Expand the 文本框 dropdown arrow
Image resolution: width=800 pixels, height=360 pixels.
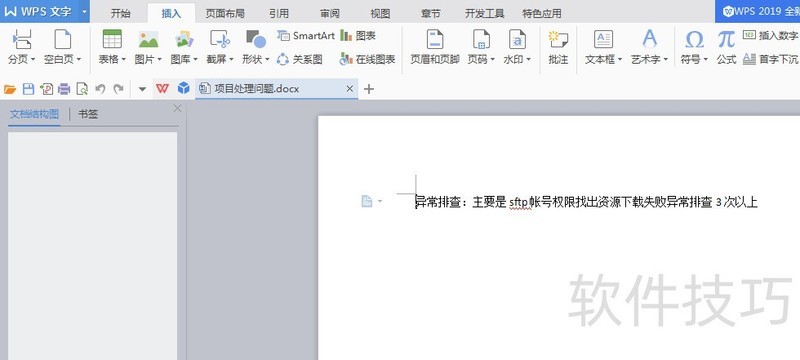pyautogui.click(x=620, y=60)
